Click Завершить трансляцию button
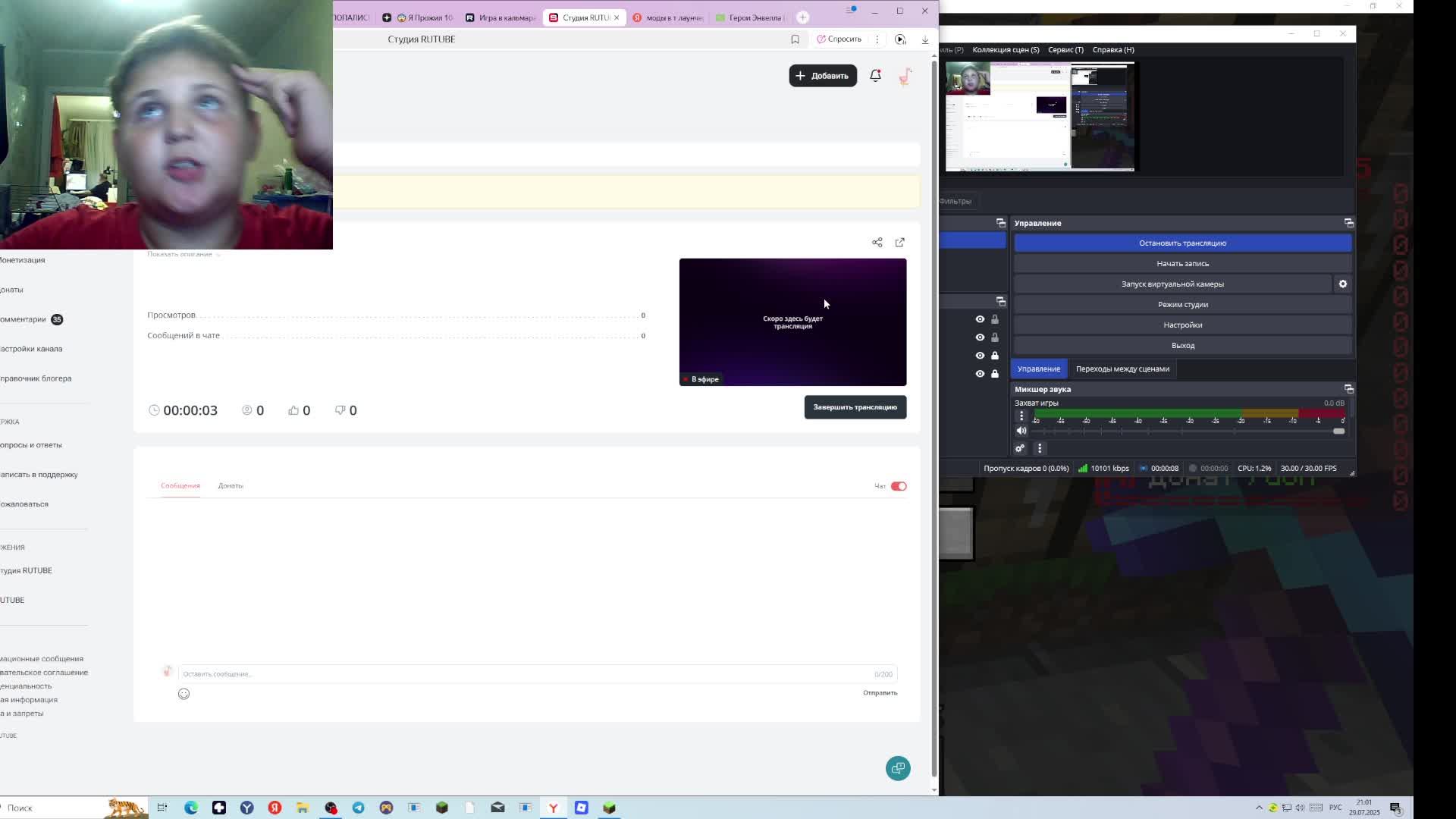Viewport: 1456px width, 819px height. tap(855, 407)
